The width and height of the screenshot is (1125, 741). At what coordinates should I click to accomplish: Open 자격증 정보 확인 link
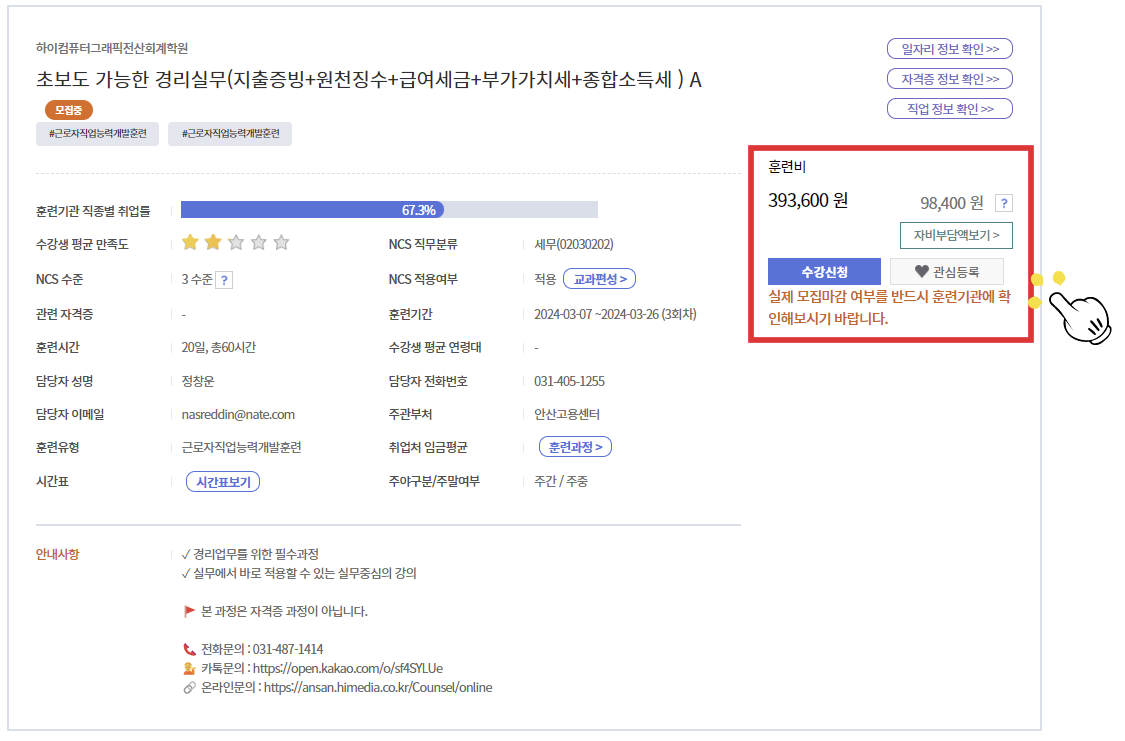[950, 79]
